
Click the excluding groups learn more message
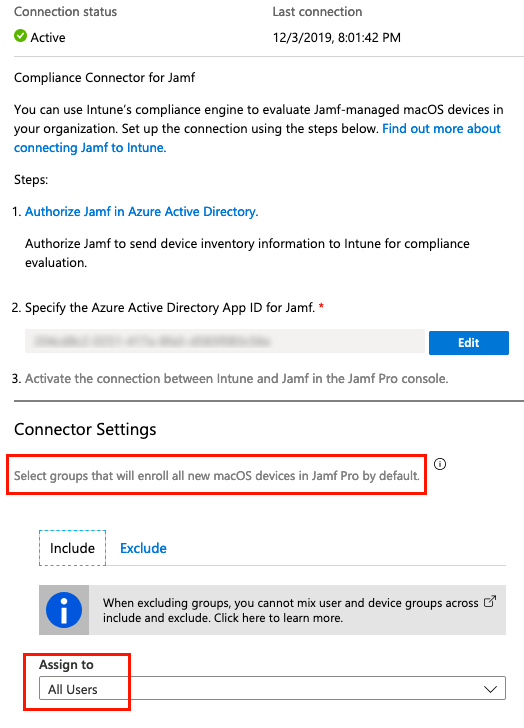click(x=291, y=610)
